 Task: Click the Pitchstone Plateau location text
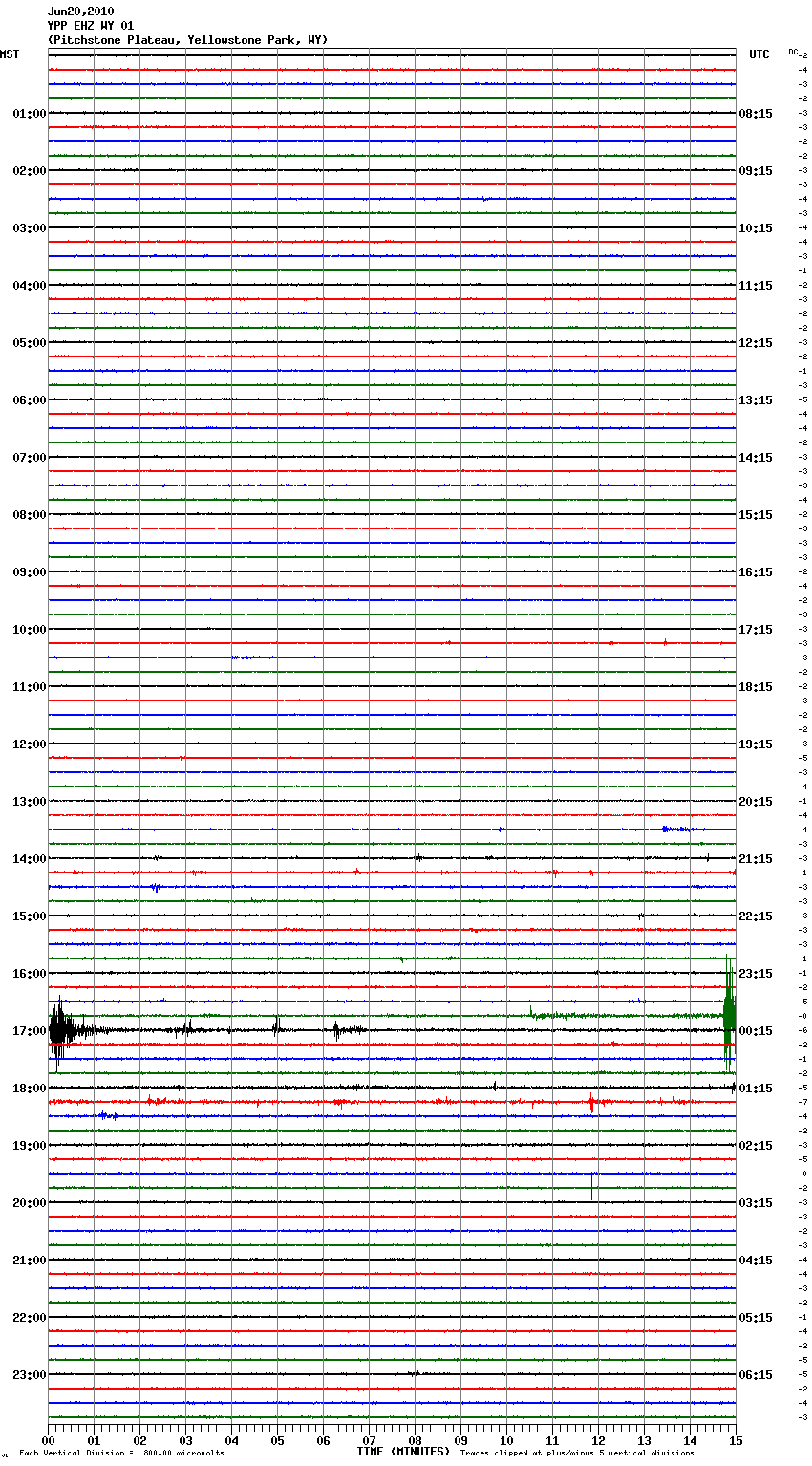(x=187, y=40)
